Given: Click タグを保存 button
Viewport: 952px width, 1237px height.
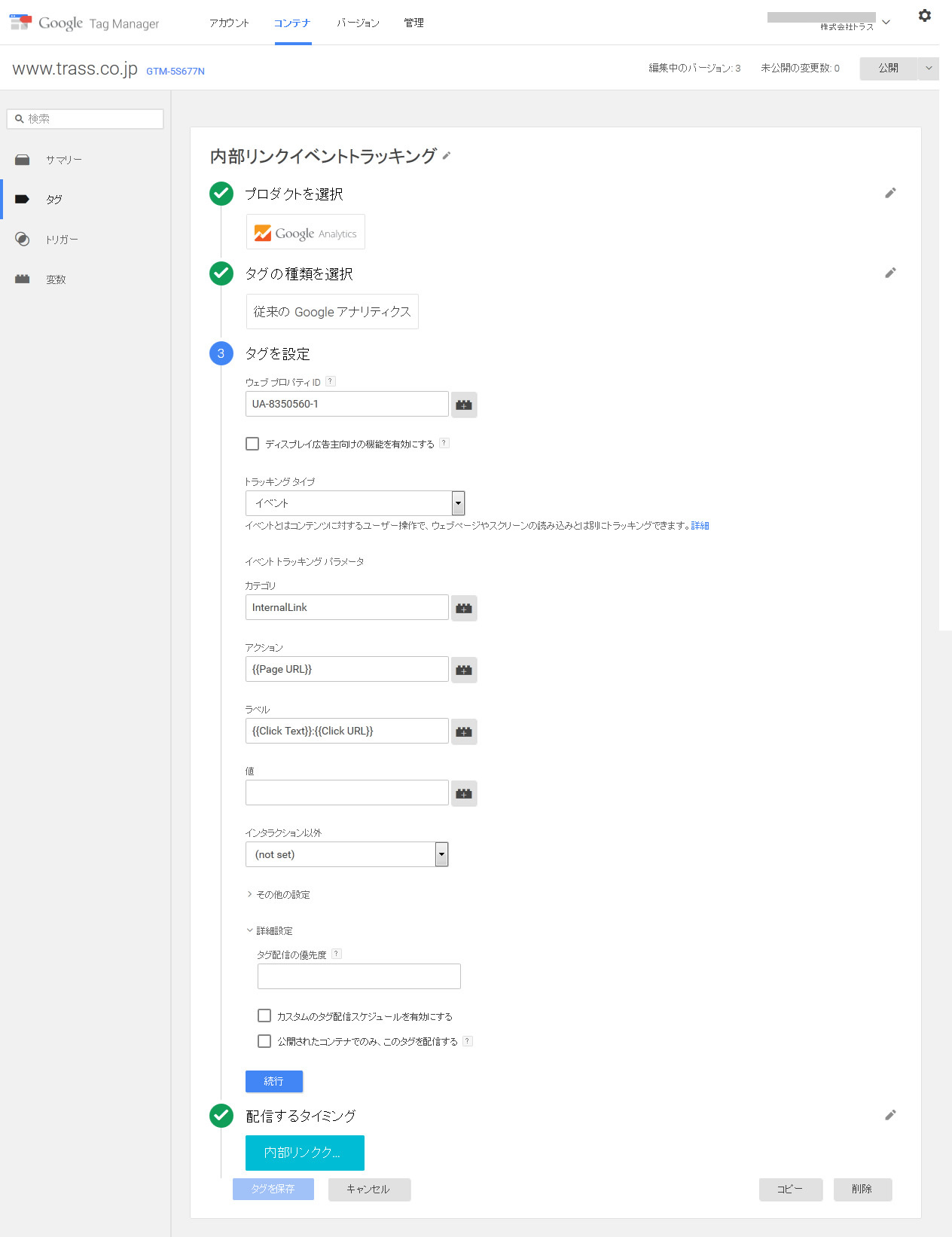Looking at the screenshot, I should click(273, 1189).
